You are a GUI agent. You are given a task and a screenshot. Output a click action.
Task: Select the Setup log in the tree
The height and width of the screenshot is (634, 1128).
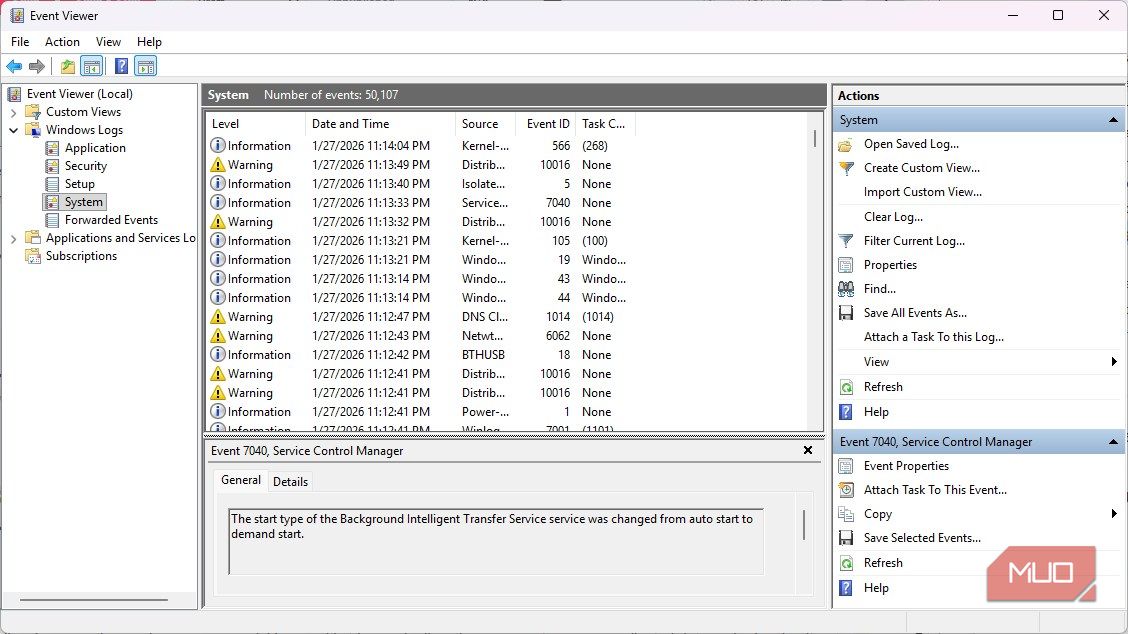pyautogui.click(x=79, y=184)
